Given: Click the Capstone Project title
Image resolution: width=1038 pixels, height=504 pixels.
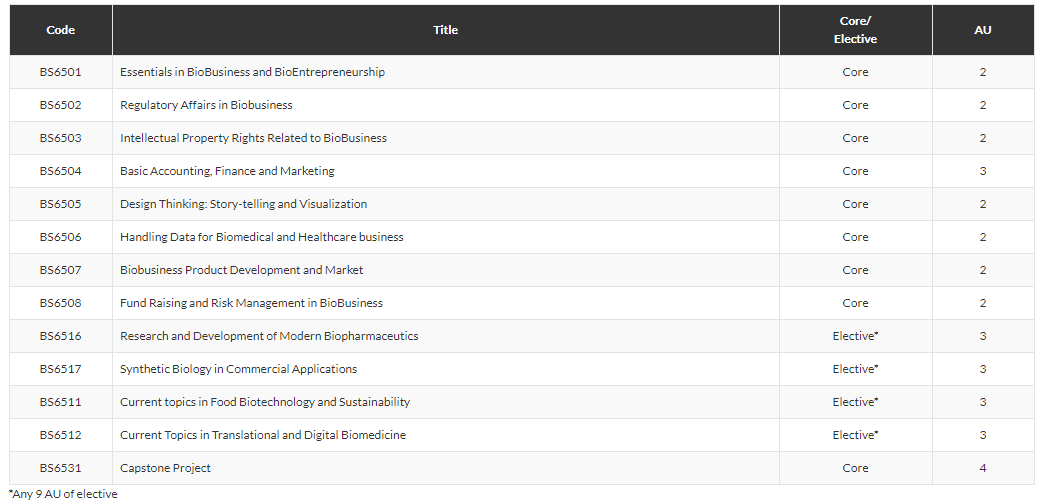Looking at the screenshot, I should point(165,468).
